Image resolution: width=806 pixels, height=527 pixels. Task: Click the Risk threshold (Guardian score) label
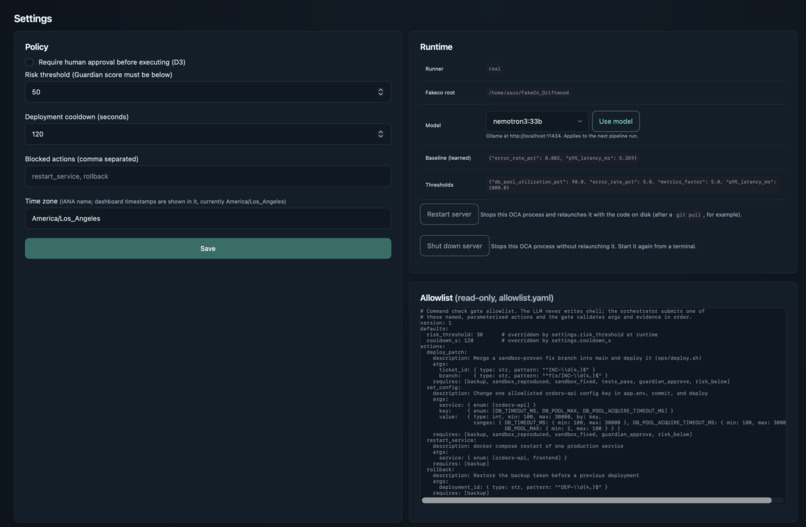pyautogui.click(x=99, y=75)
